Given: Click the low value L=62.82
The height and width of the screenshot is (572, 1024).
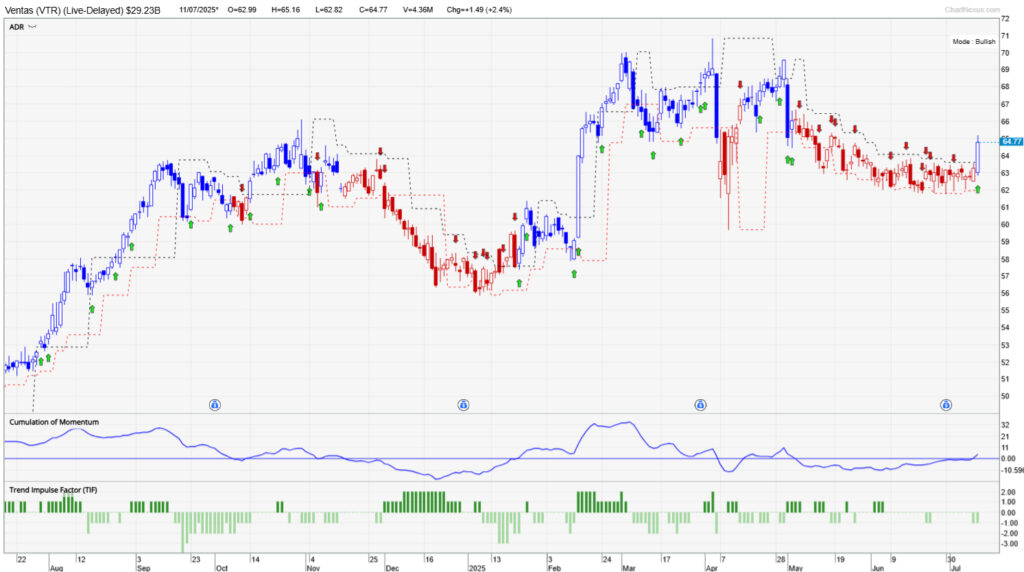Looking at the screenshot, I should (x=328, y=10).
